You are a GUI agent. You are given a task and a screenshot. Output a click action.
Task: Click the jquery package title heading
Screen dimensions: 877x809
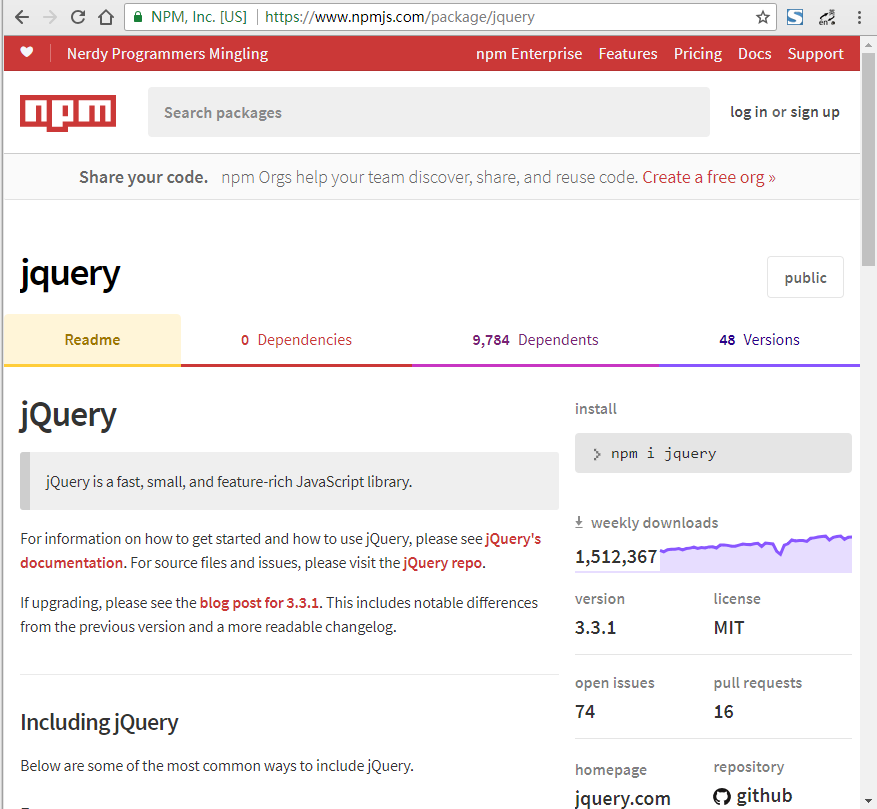[x=70, y=275]
